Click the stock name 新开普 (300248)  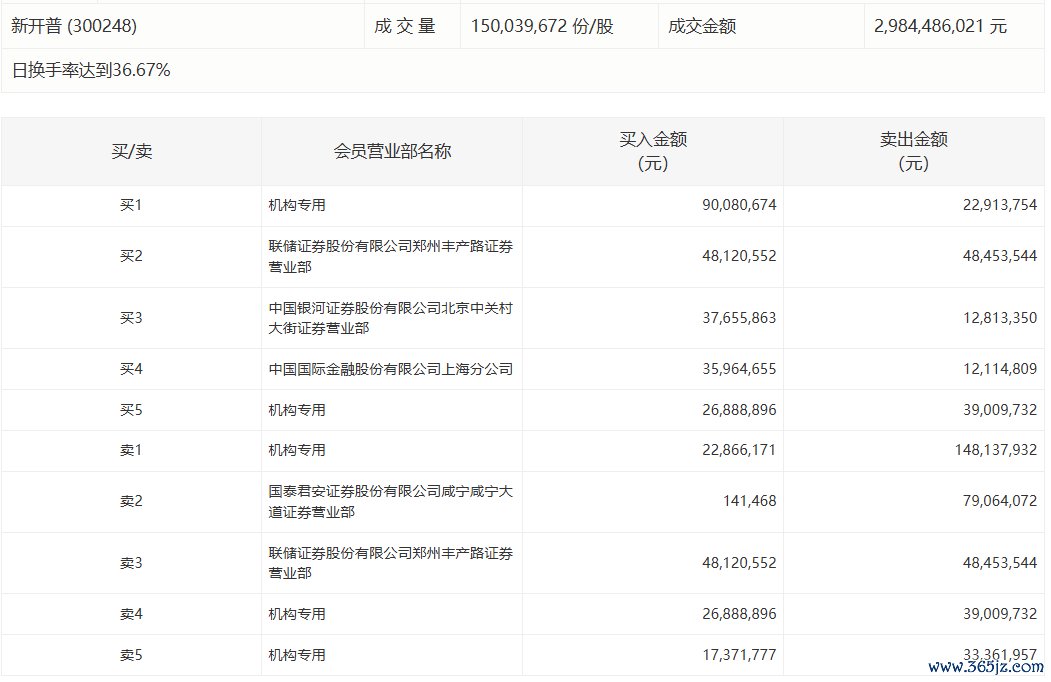[74, 26]
